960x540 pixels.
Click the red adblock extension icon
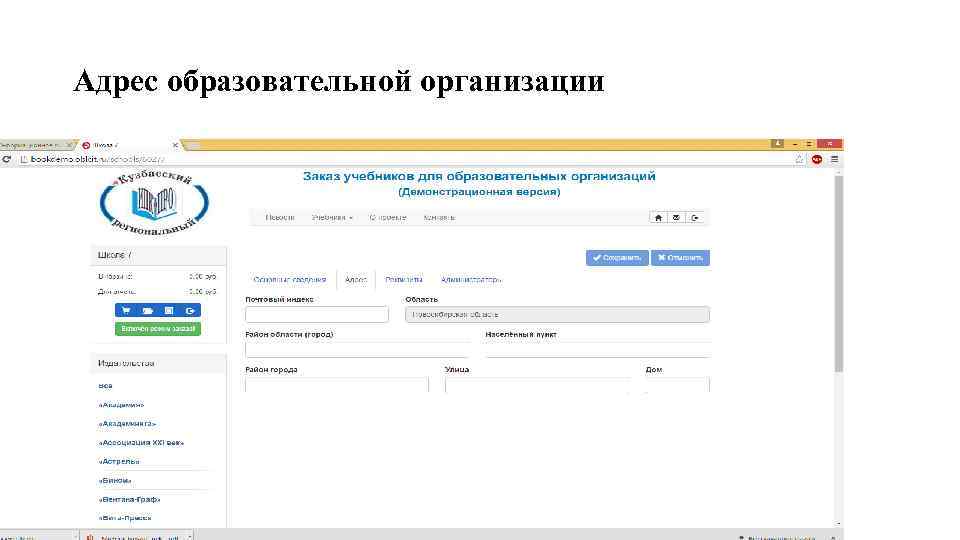coord(817,159)
